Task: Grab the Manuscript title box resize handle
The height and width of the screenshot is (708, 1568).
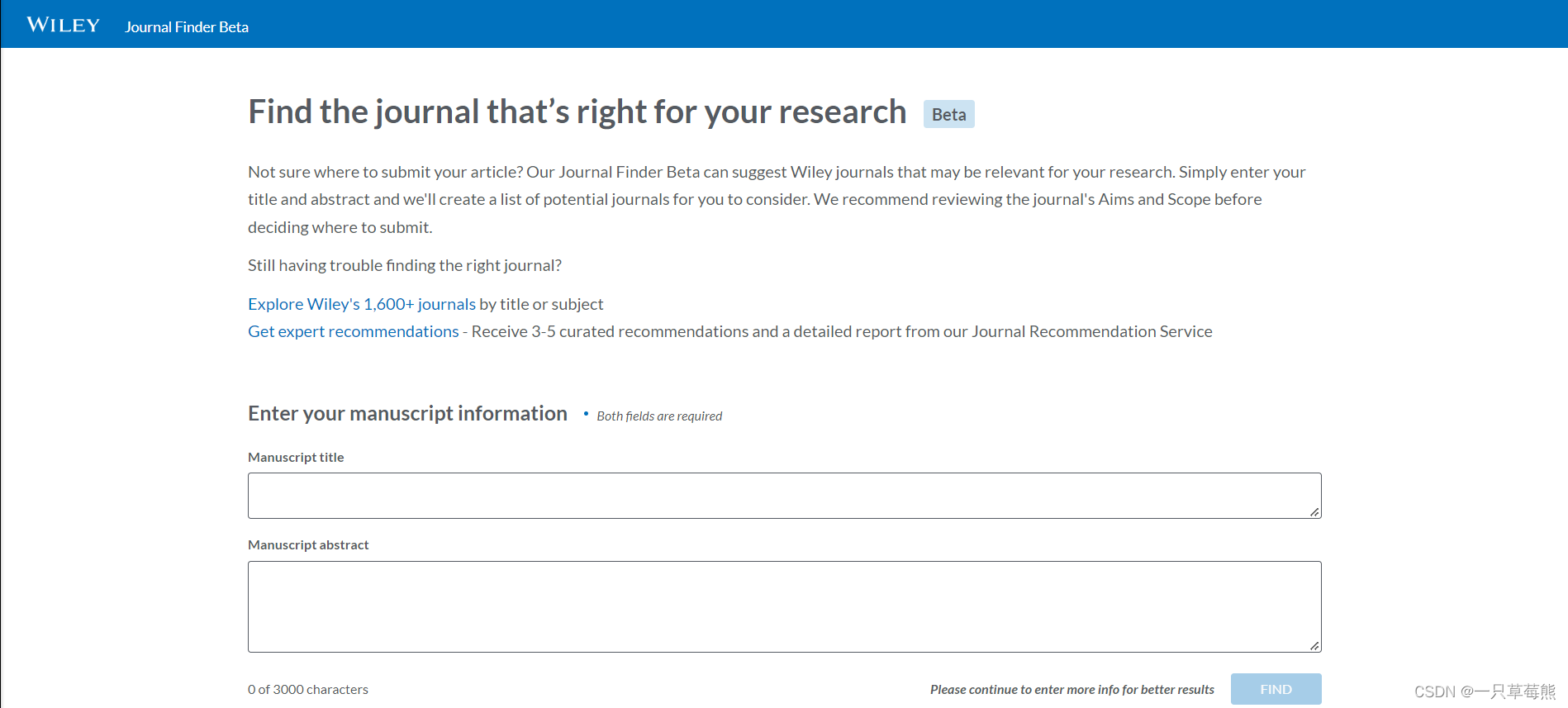Action: (1314, 512)
